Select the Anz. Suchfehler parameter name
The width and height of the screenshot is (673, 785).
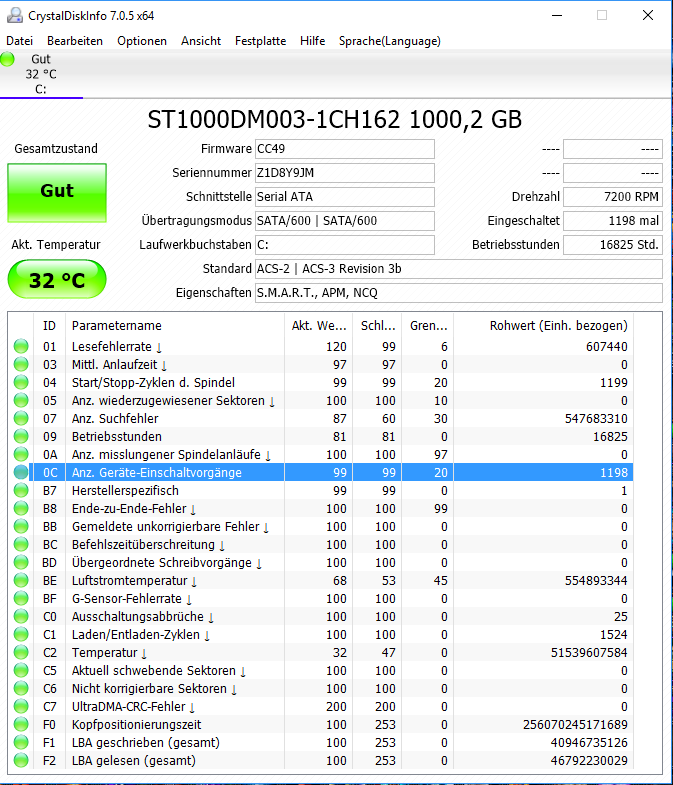coord(115,419)
